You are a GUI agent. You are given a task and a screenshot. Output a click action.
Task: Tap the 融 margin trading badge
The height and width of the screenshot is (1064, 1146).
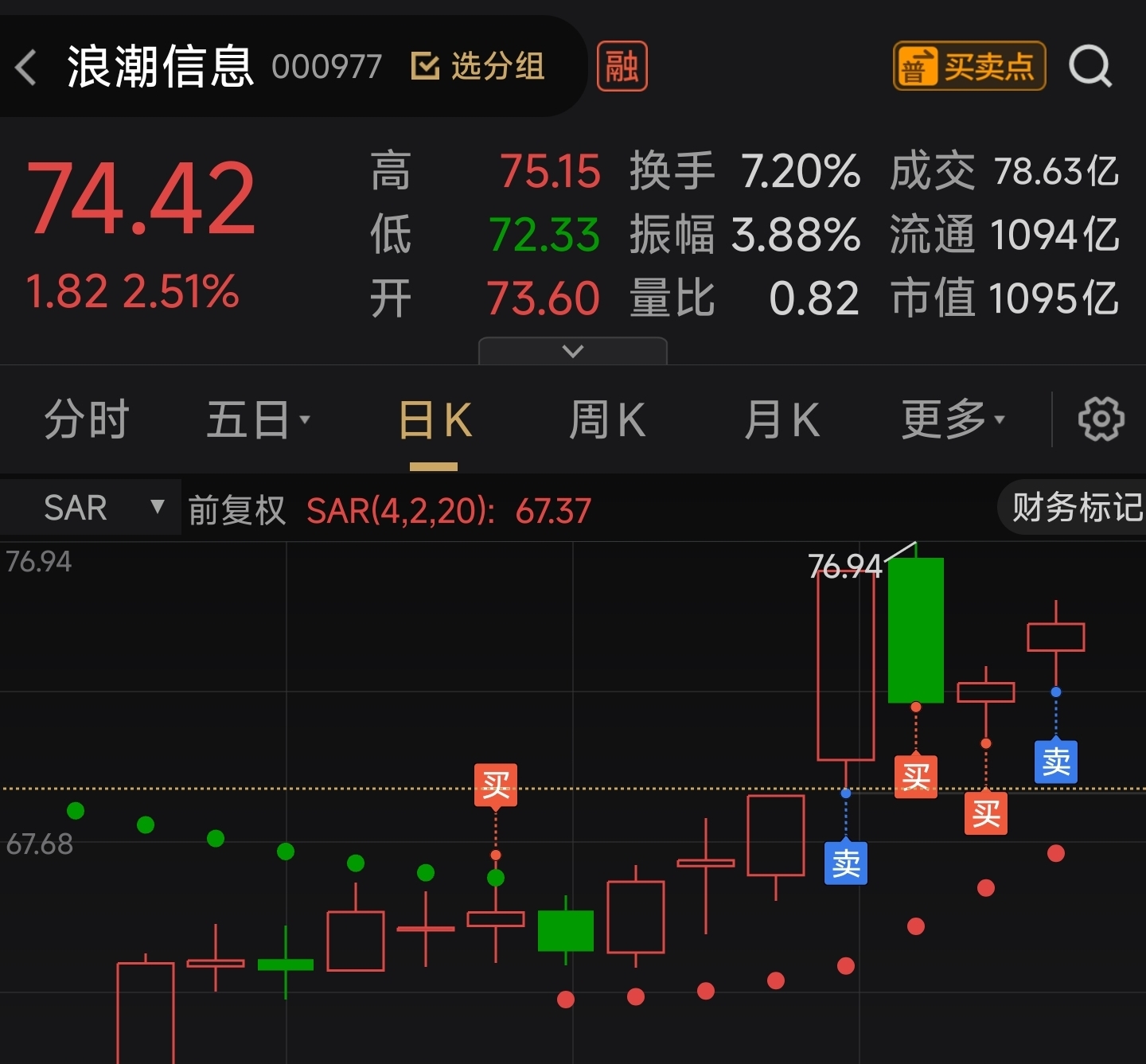pos(622,66)
